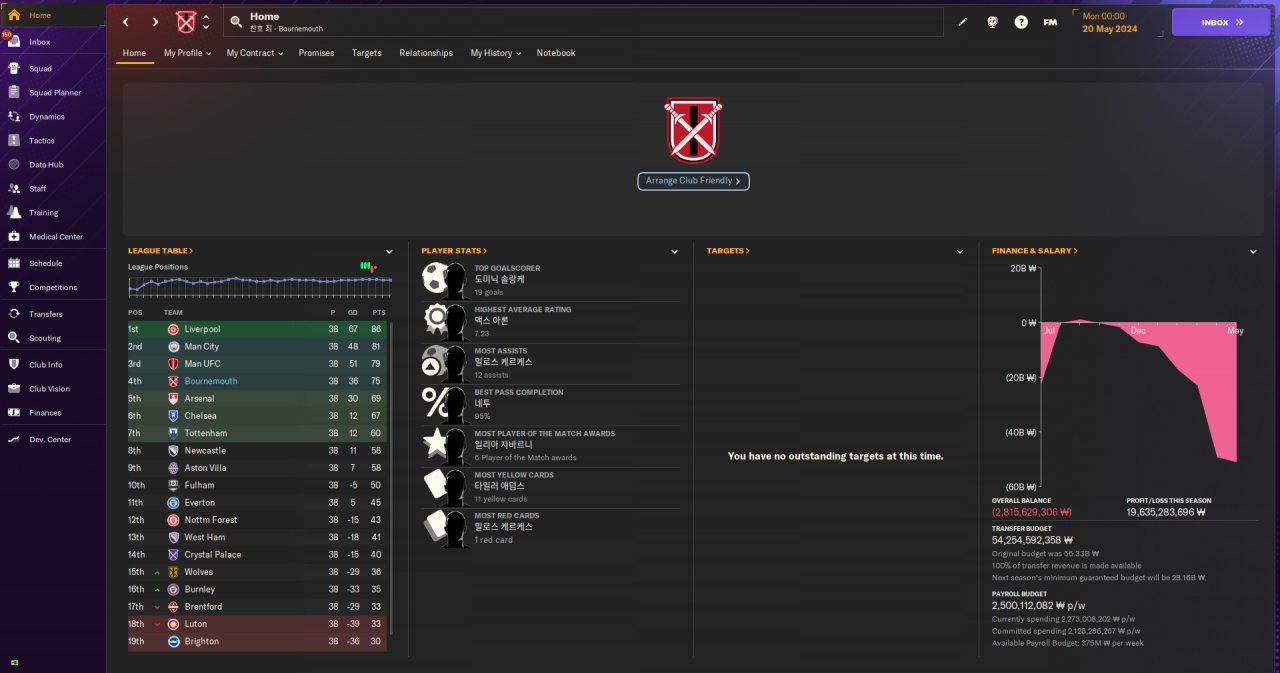
Task: Open Competitions trophy icon
Action: click(14, 287)
